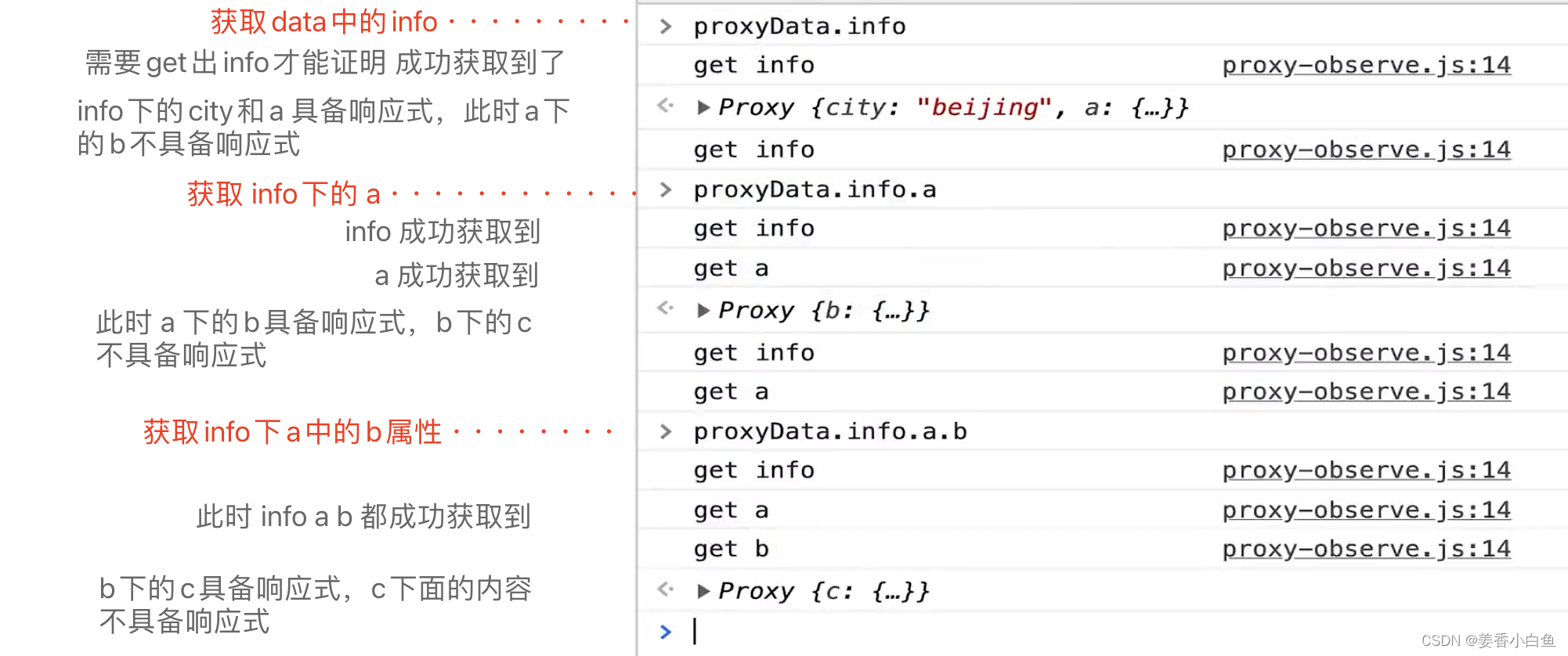This screenshot has width=1568, height=656.
Task: Select the log message text get b
Action: 731,550
